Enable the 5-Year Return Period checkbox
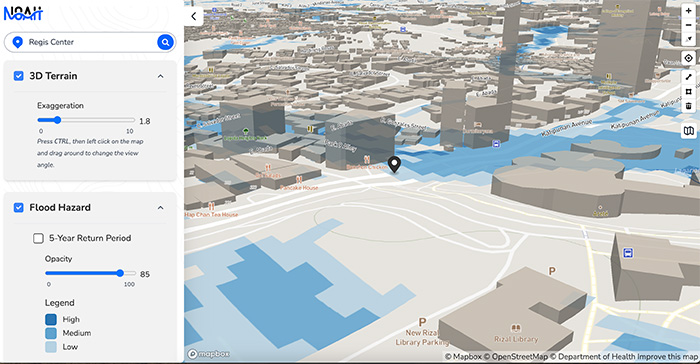This screenshot has width=700, height=364. 38,238
